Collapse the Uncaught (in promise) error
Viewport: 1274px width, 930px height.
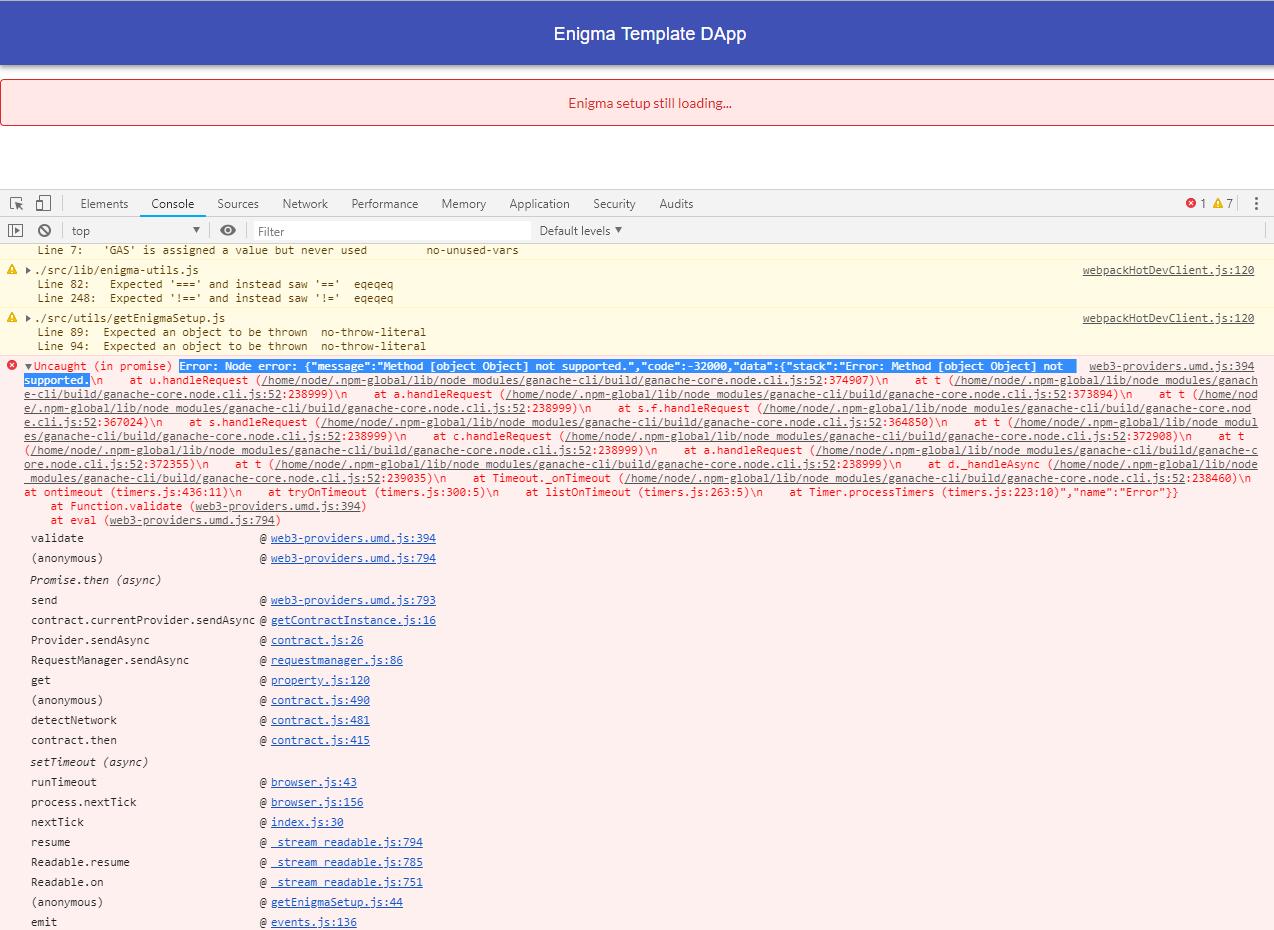(28, 367)
